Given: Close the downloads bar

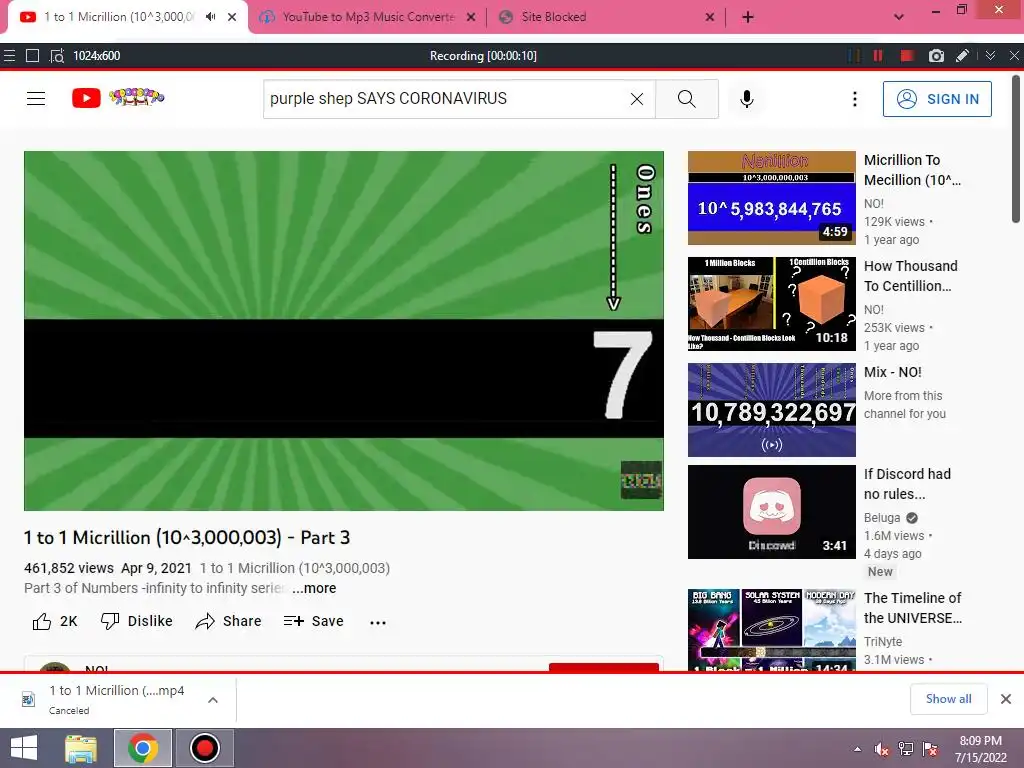Looking at the screenshot, I should click(1006, 699).
